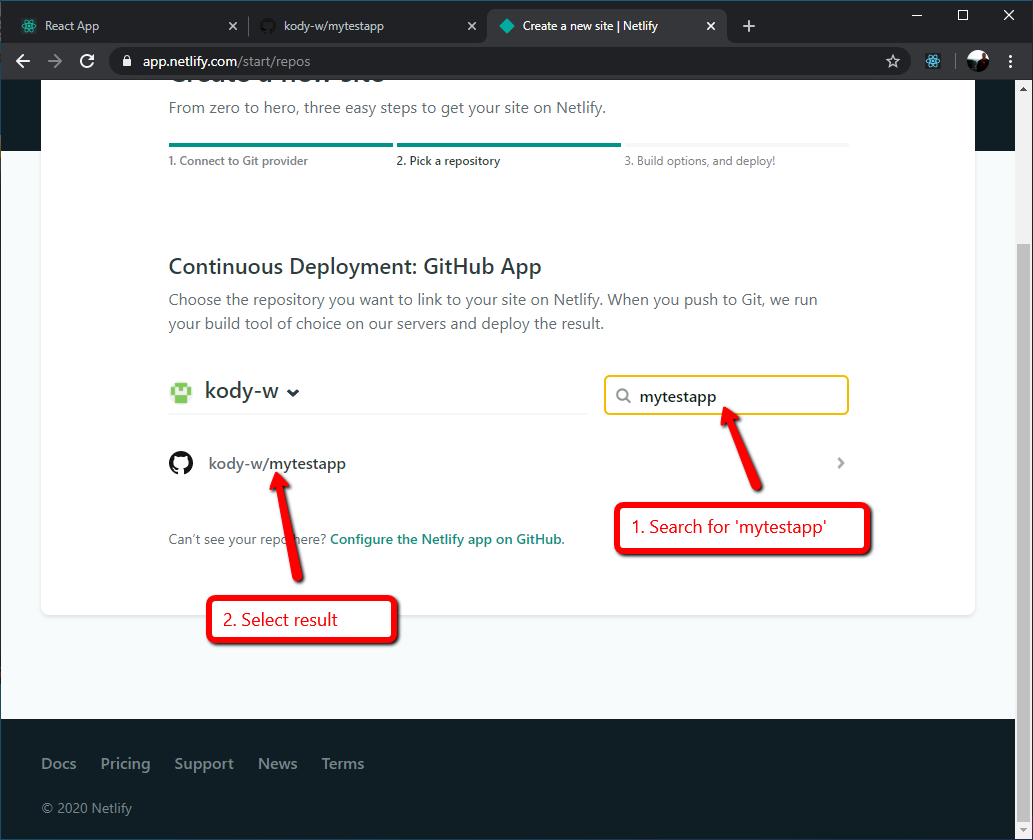Open the Chrome three-dot menu
Viewport: 1033px width, 840px height.
click(x=1011, y=61)
